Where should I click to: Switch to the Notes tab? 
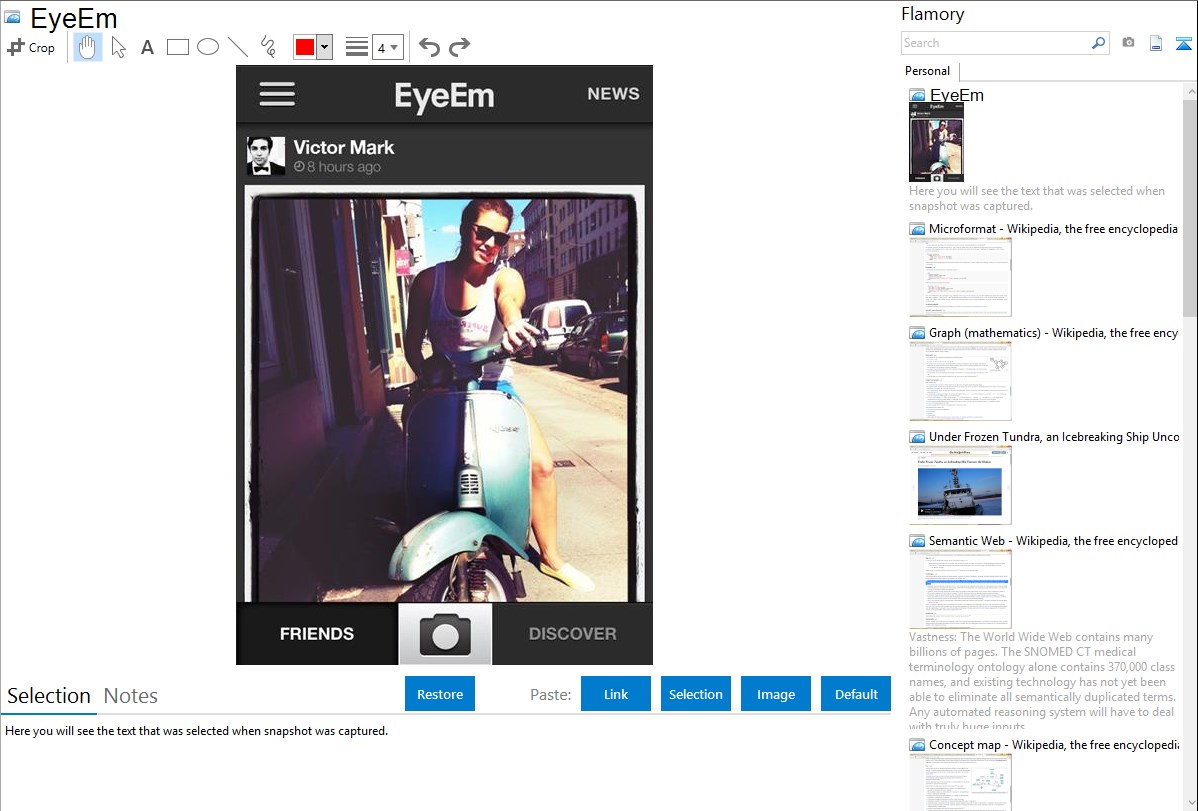click(131, 696)
